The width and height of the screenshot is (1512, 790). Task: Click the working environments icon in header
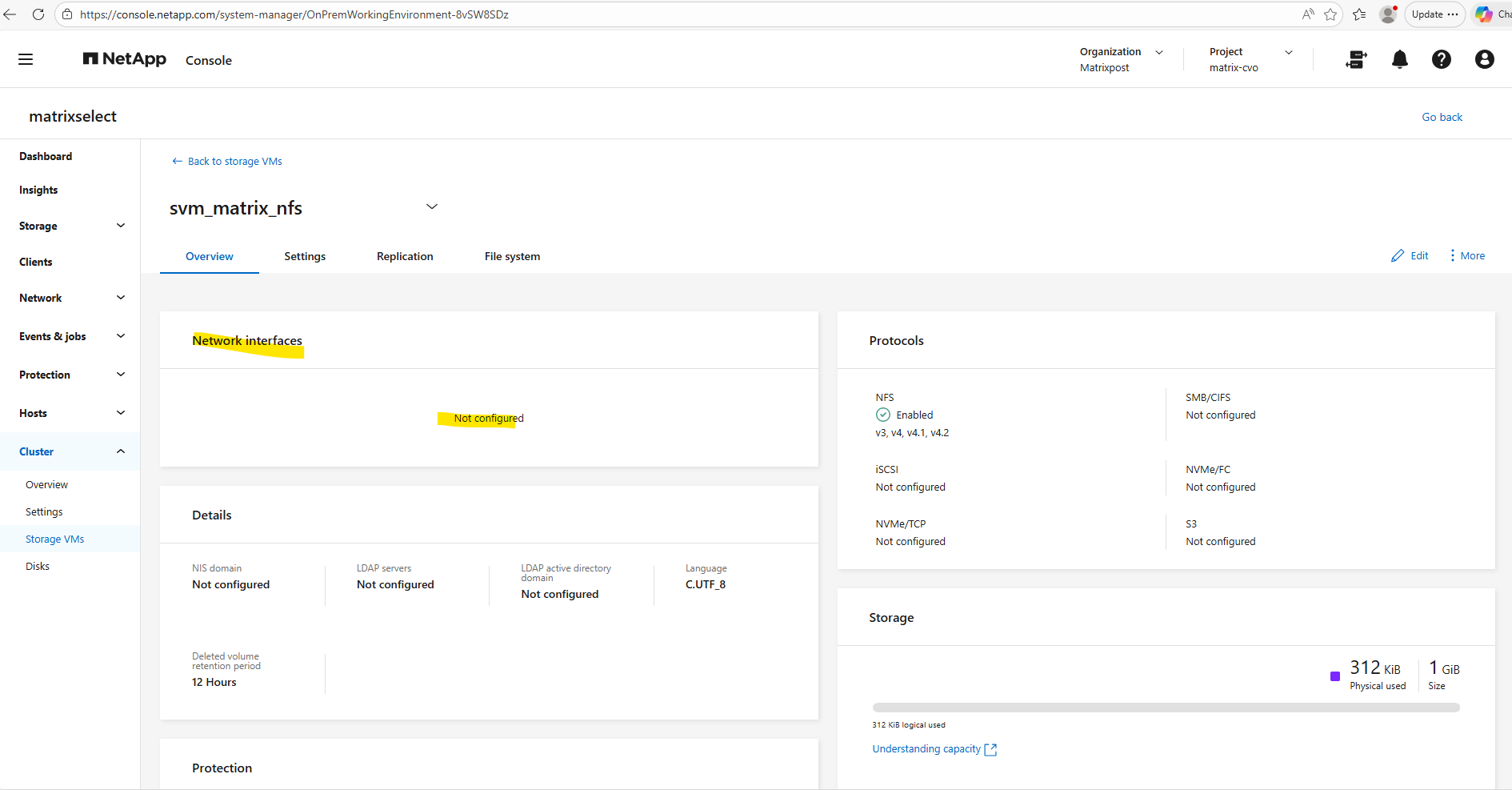tap(1356, 59)
